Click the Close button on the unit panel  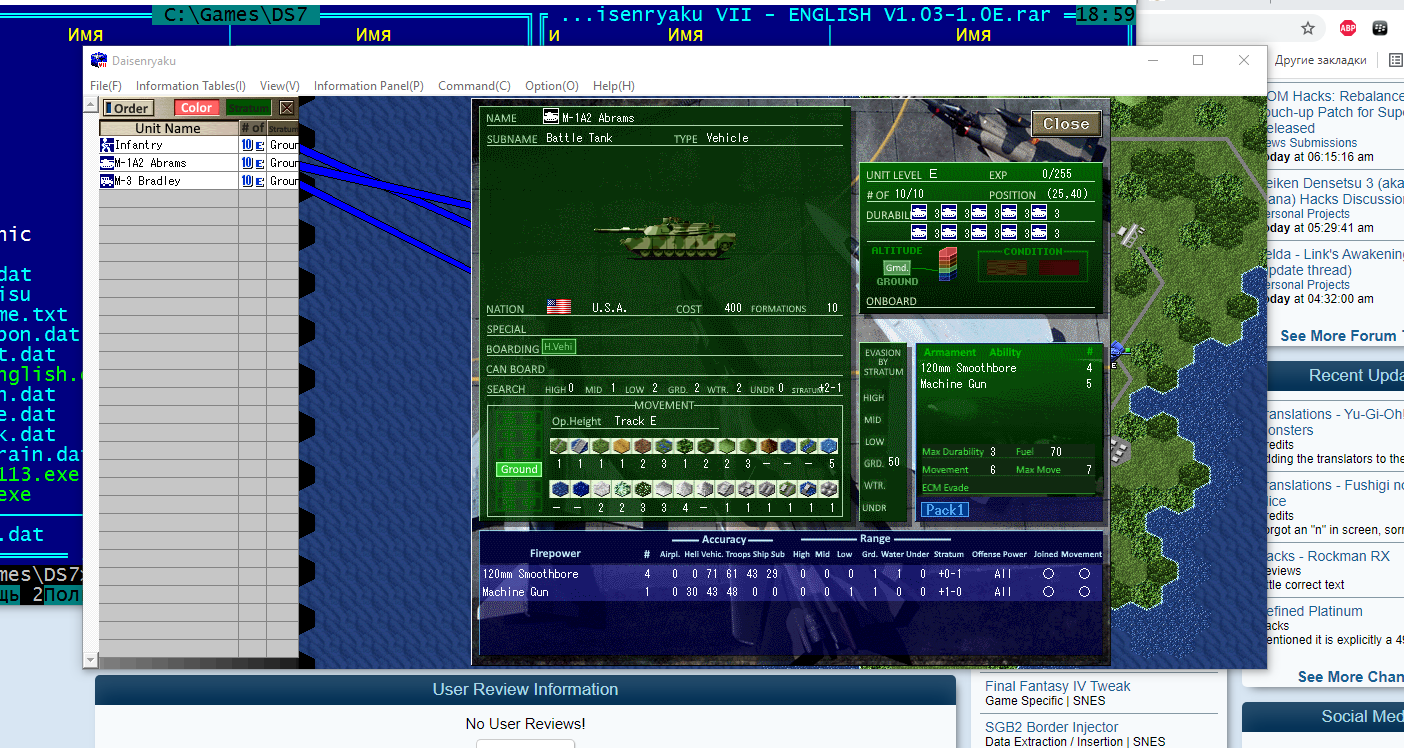[x=1066, y=124]
